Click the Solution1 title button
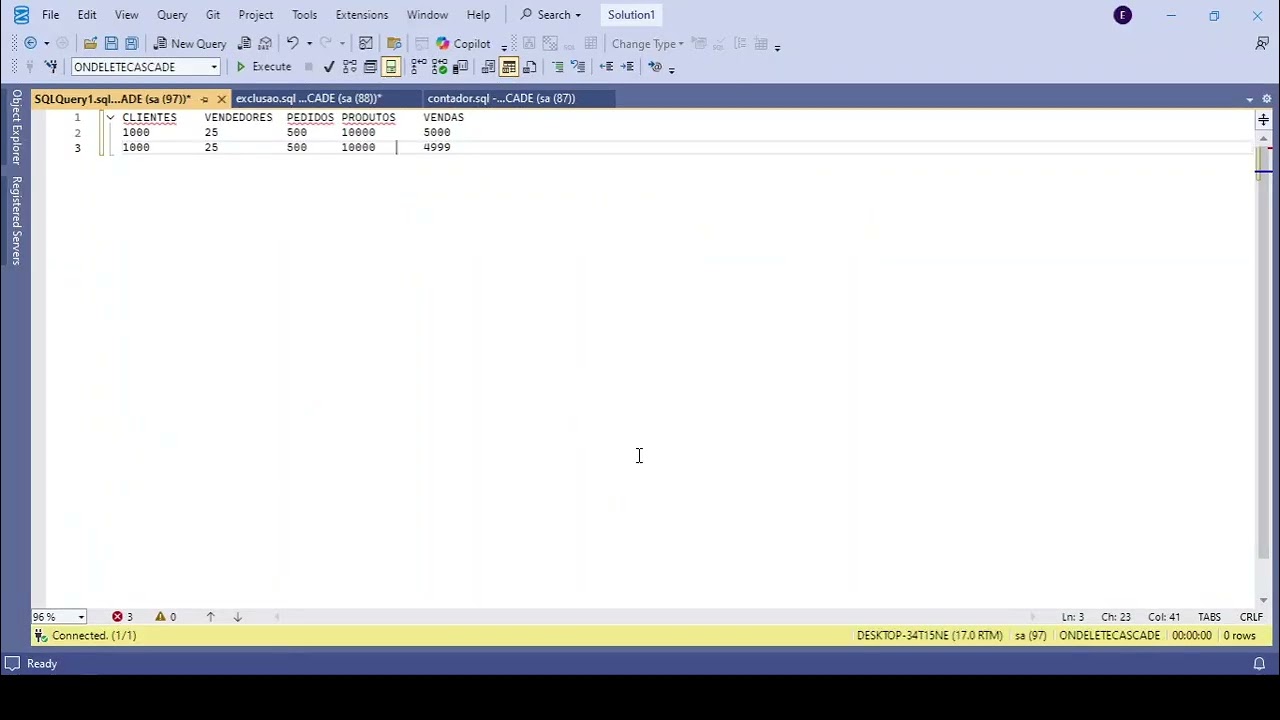 (x=631, y=15)
